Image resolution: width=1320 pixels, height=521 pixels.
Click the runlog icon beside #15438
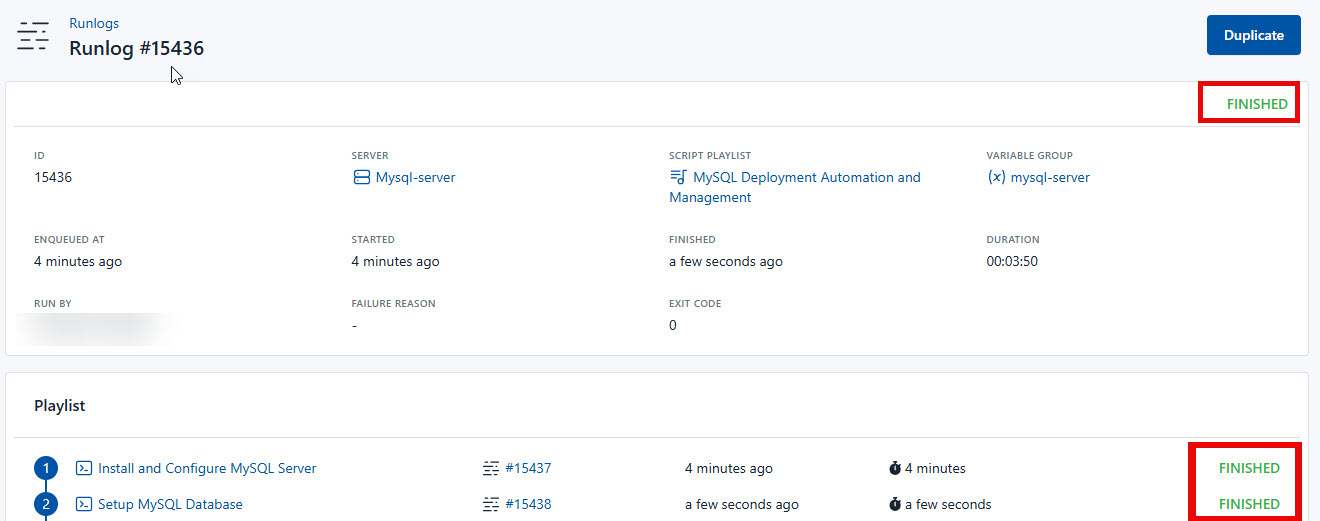490,504
